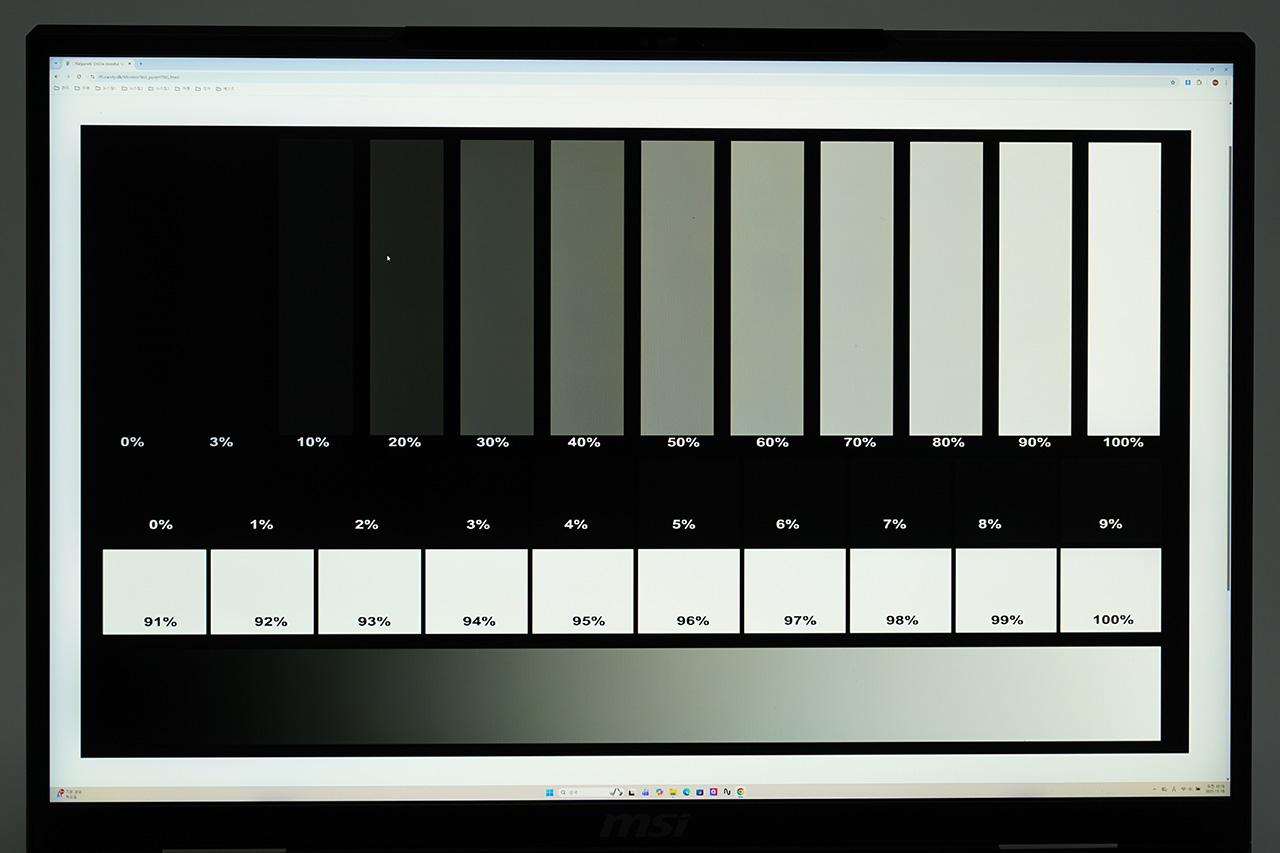Open the Chrome profile avatar
The height and width of the screenshot is (853, 1280).
tap(1215, 82)
